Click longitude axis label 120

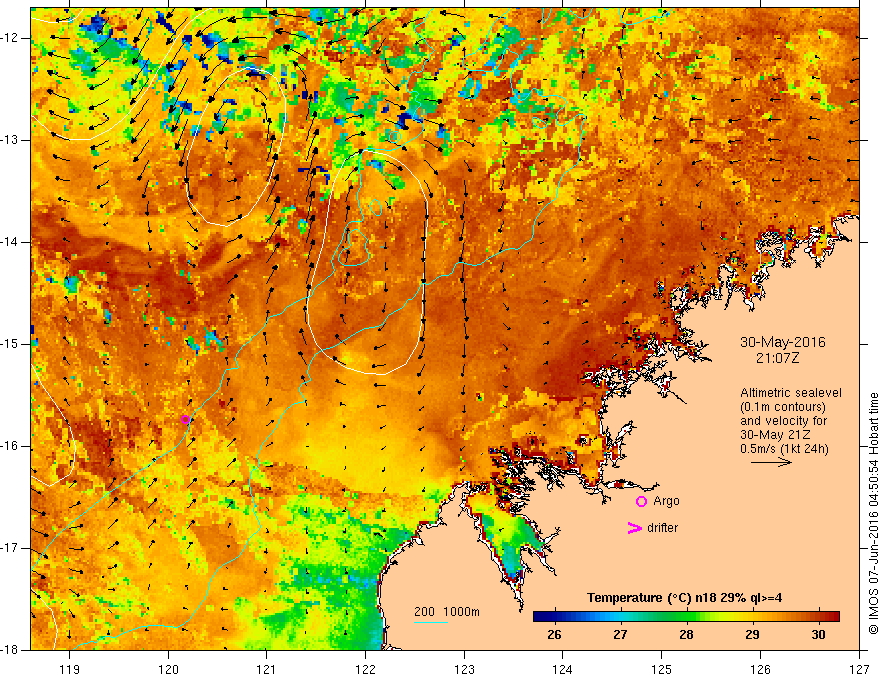coord(168,669)
